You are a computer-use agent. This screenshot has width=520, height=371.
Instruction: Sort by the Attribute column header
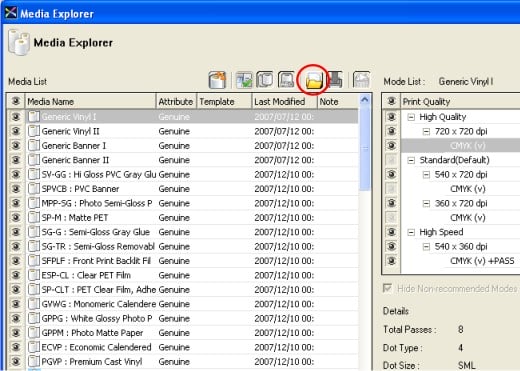tap(176, 101)
